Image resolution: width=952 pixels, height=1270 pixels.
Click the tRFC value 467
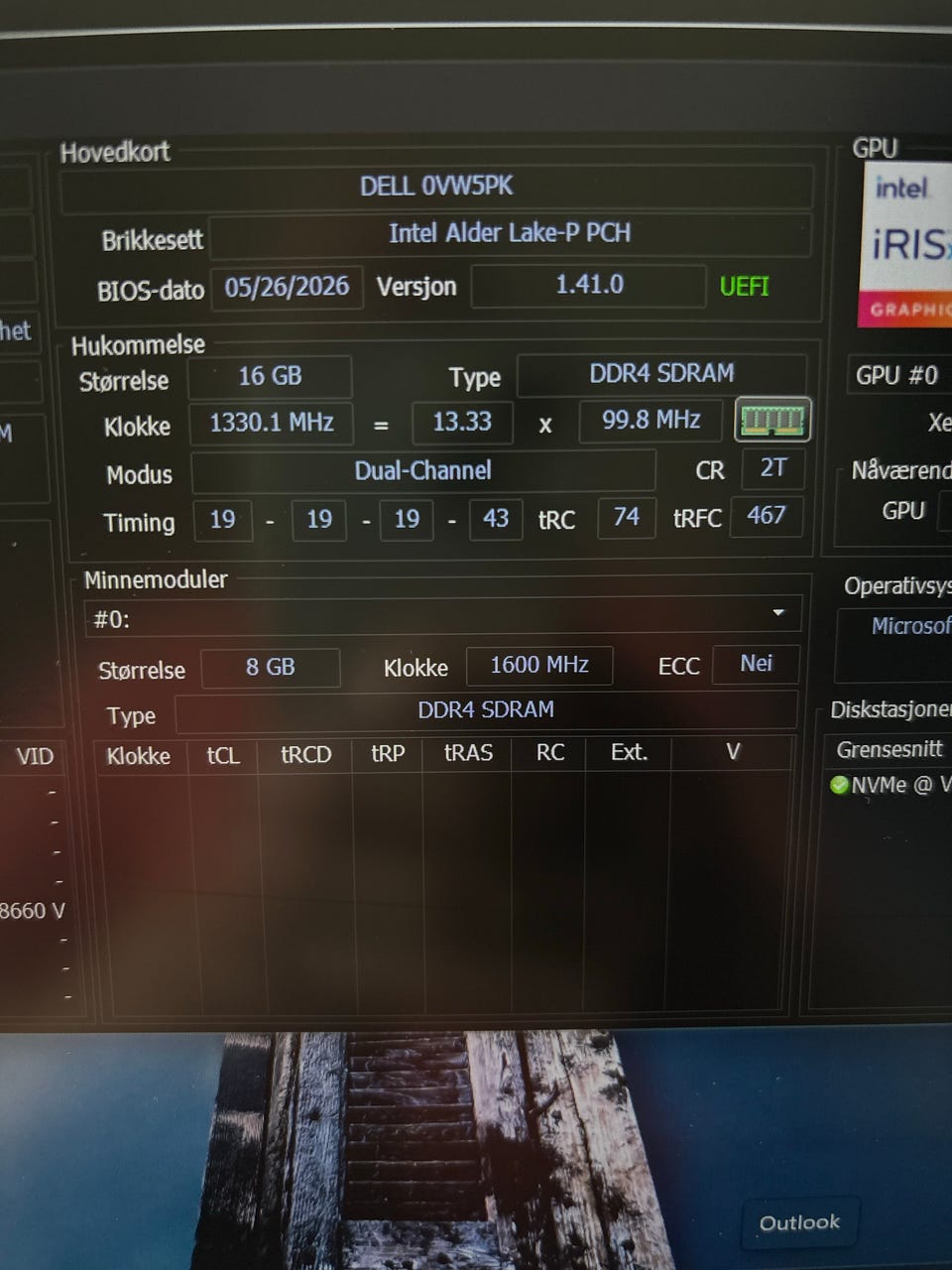766,516
